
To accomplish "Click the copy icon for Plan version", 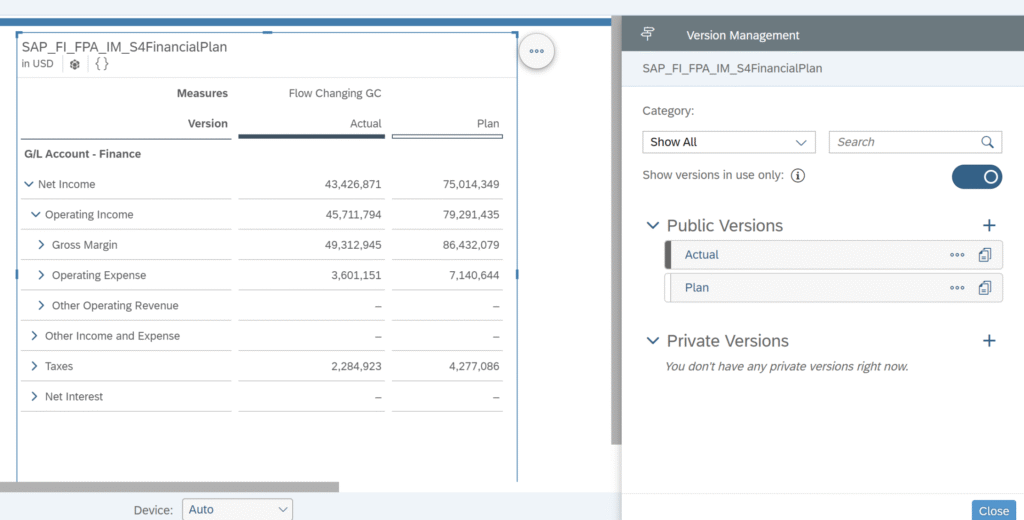I will [985, 287].
